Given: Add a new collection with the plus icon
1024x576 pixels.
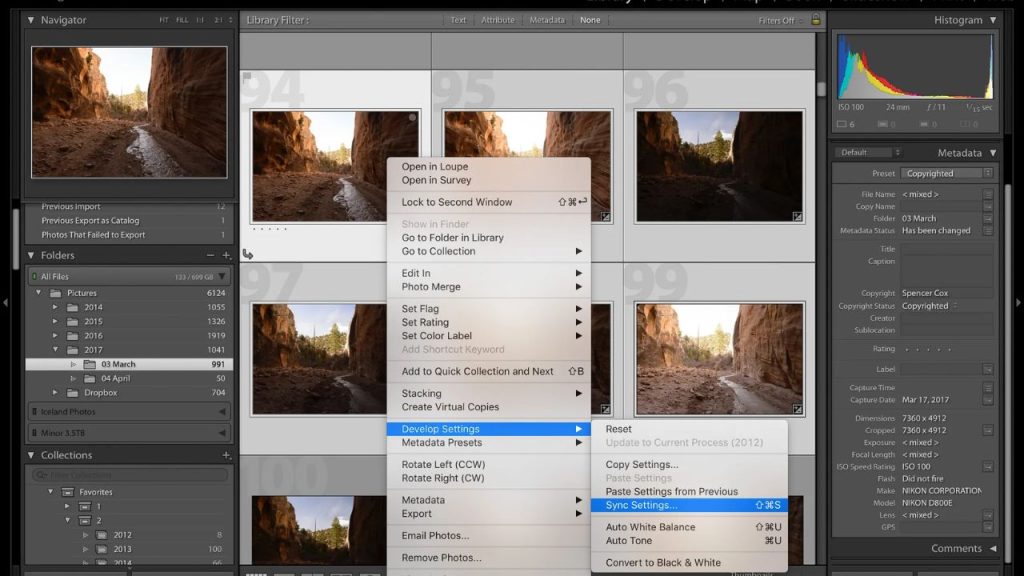Looking at the screenshot, I should 226,455.
